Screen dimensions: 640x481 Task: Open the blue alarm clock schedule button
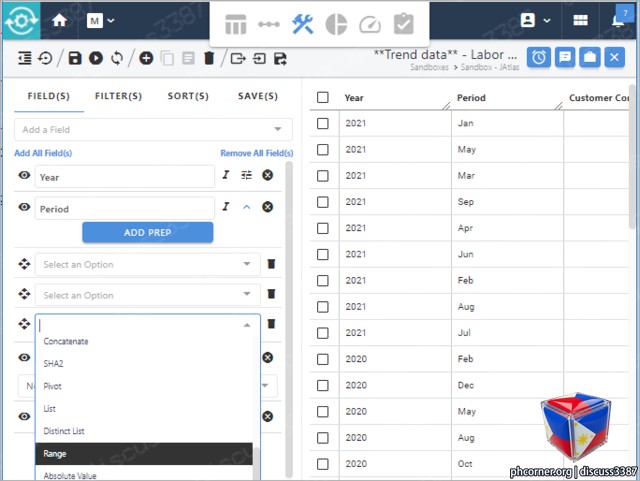(539, 57)
